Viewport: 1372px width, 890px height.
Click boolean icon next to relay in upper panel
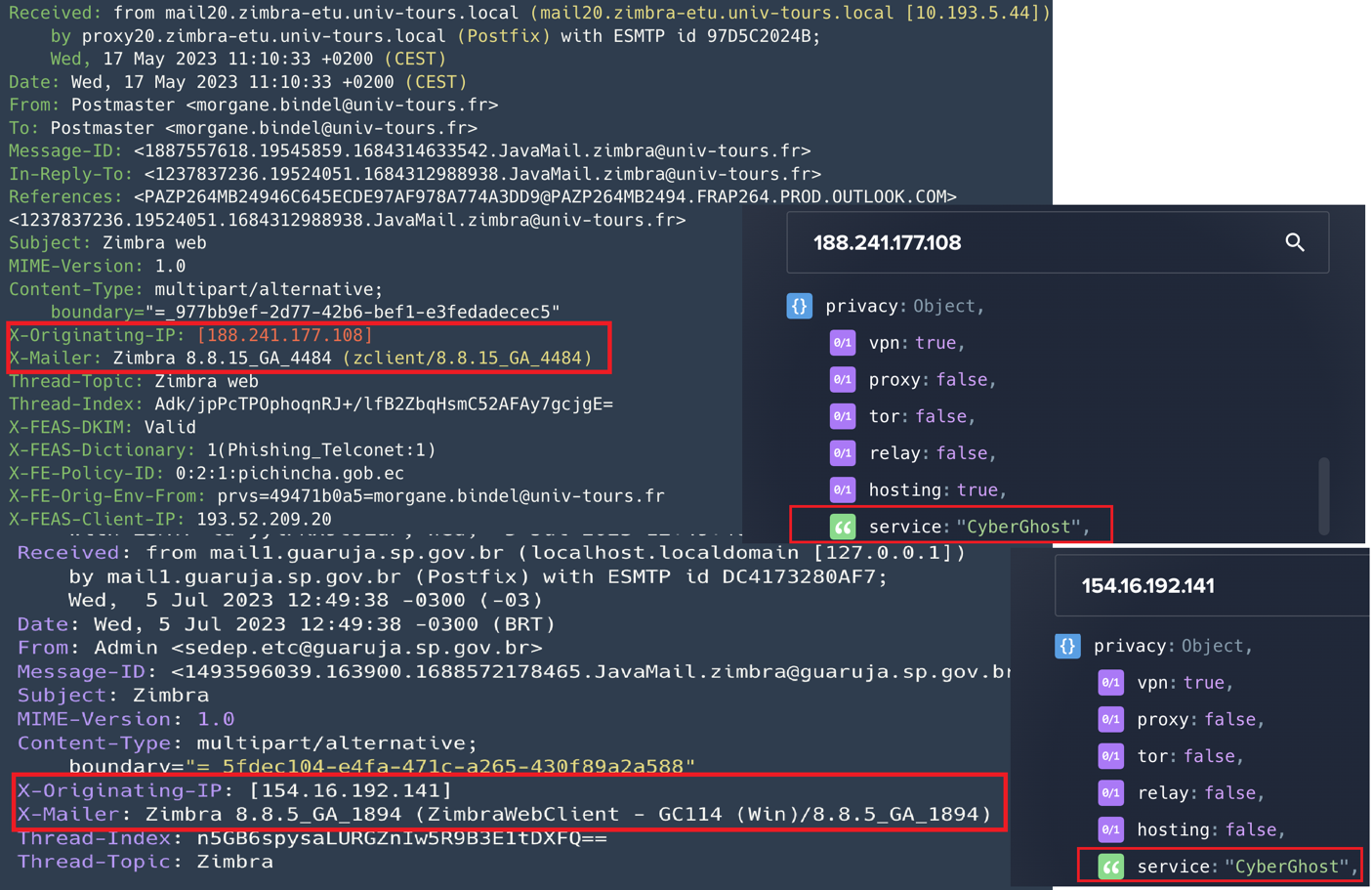(842, 453)
